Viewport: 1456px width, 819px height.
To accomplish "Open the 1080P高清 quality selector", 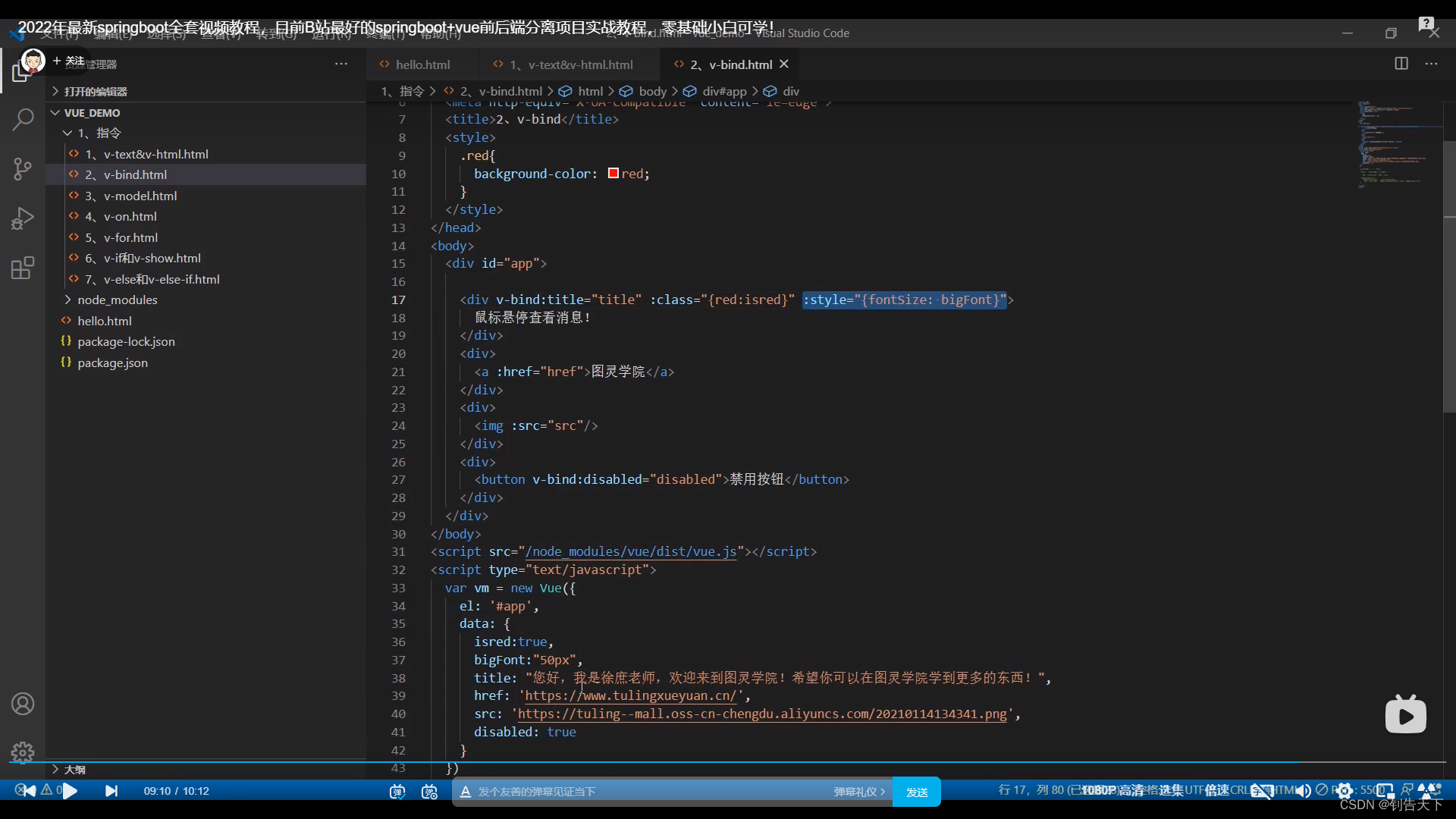I will [1112, 790].
